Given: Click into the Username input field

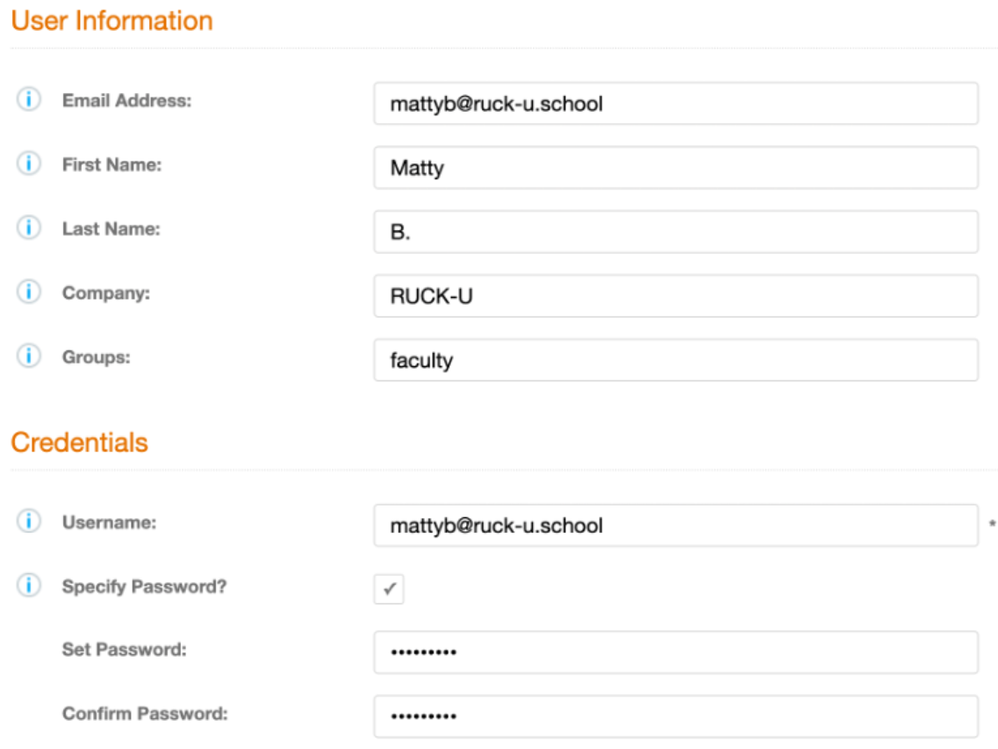Looking at the screenshot, I should [675, 525].
